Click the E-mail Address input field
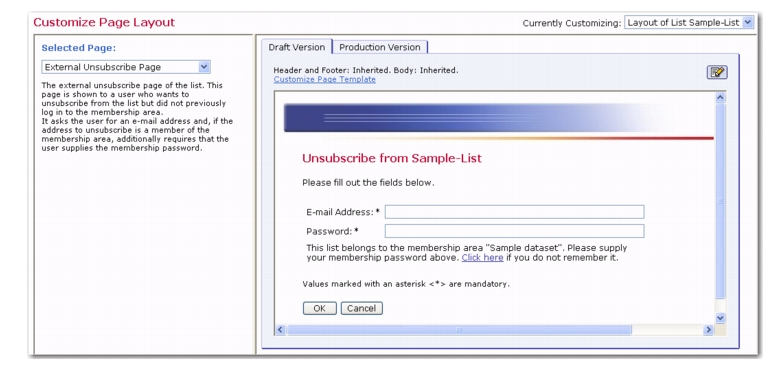Image resolution: width=773 pixels, height=378 pixels. (514, 212)
